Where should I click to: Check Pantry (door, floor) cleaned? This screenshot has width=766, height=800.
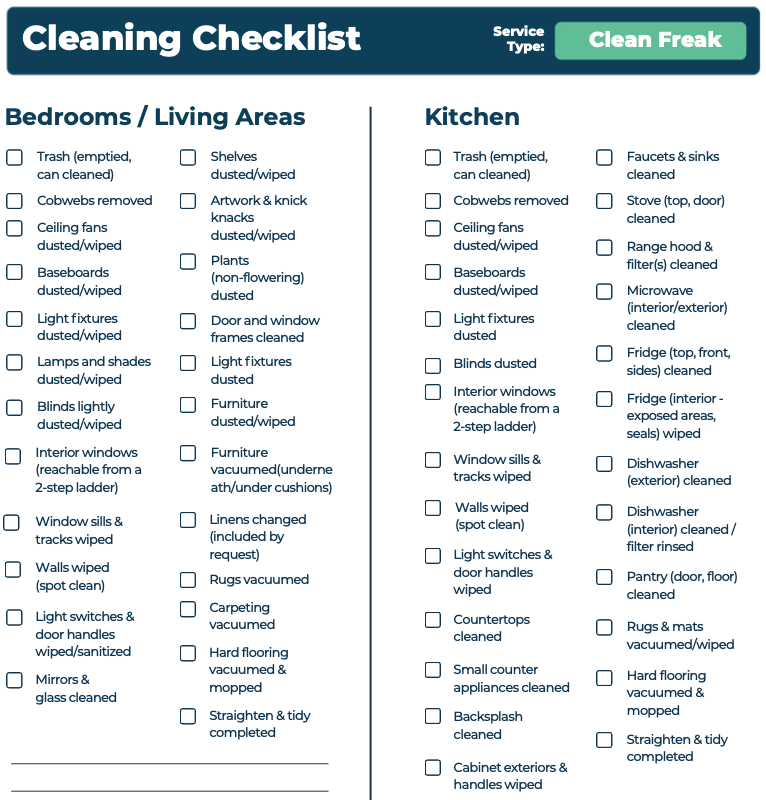point(604,577)
